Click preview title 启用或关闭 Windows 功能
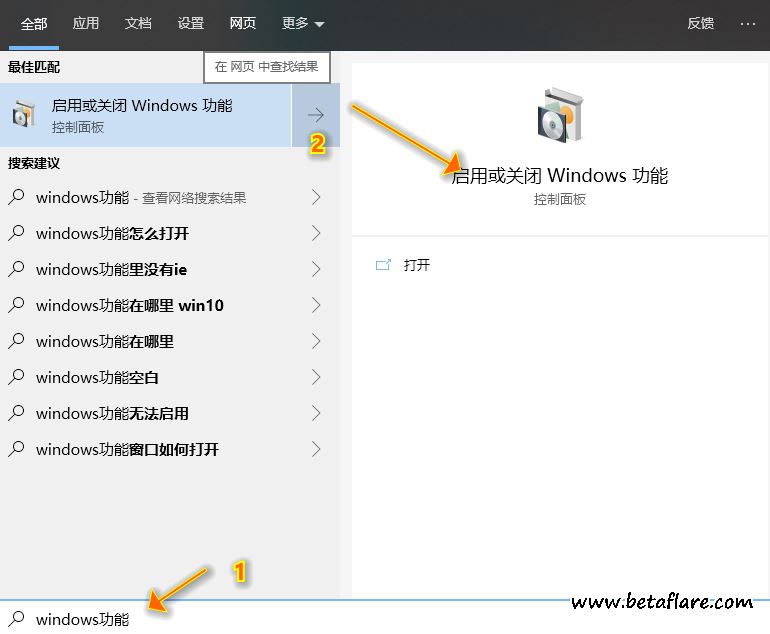770x634 pixels. (560, 175)
